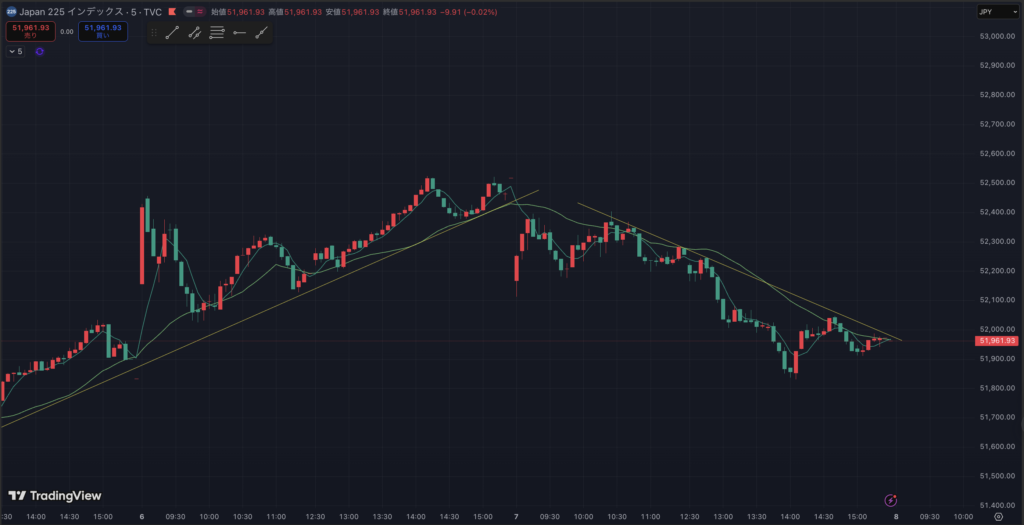Select the trend line drawing tool

coord(171,33)
